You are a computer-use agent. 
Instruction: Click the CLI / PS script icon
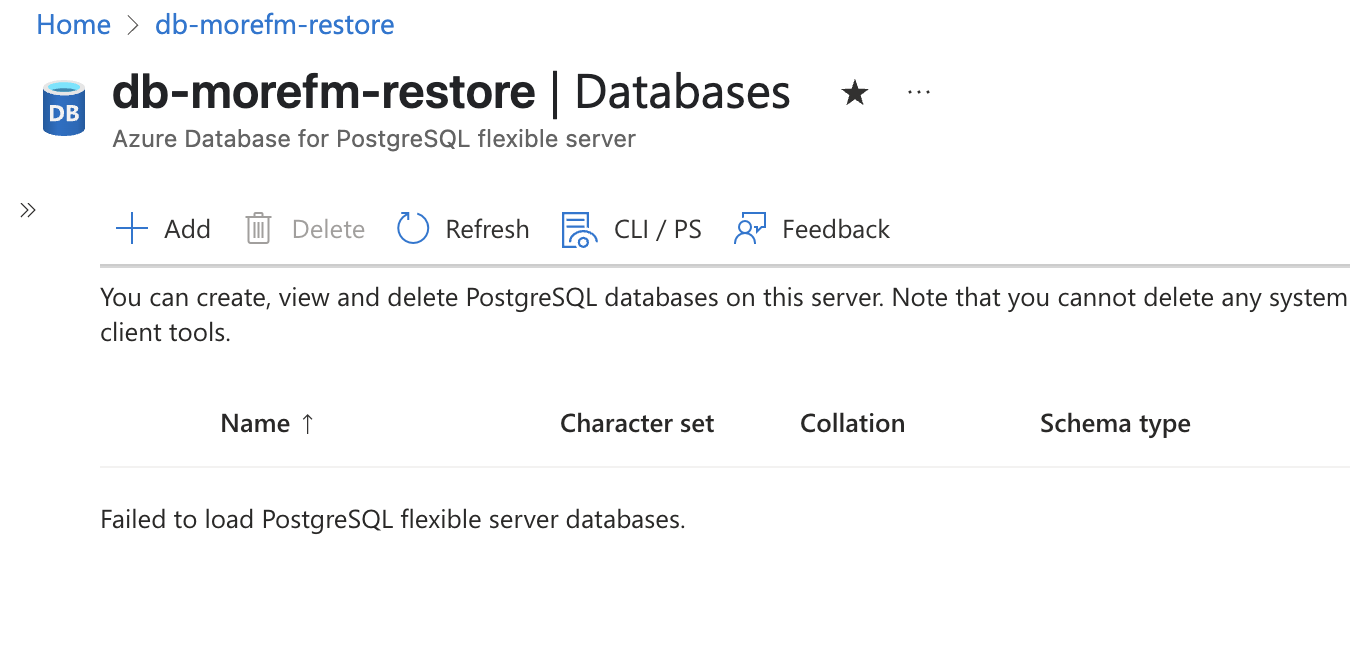pos(577,229)
